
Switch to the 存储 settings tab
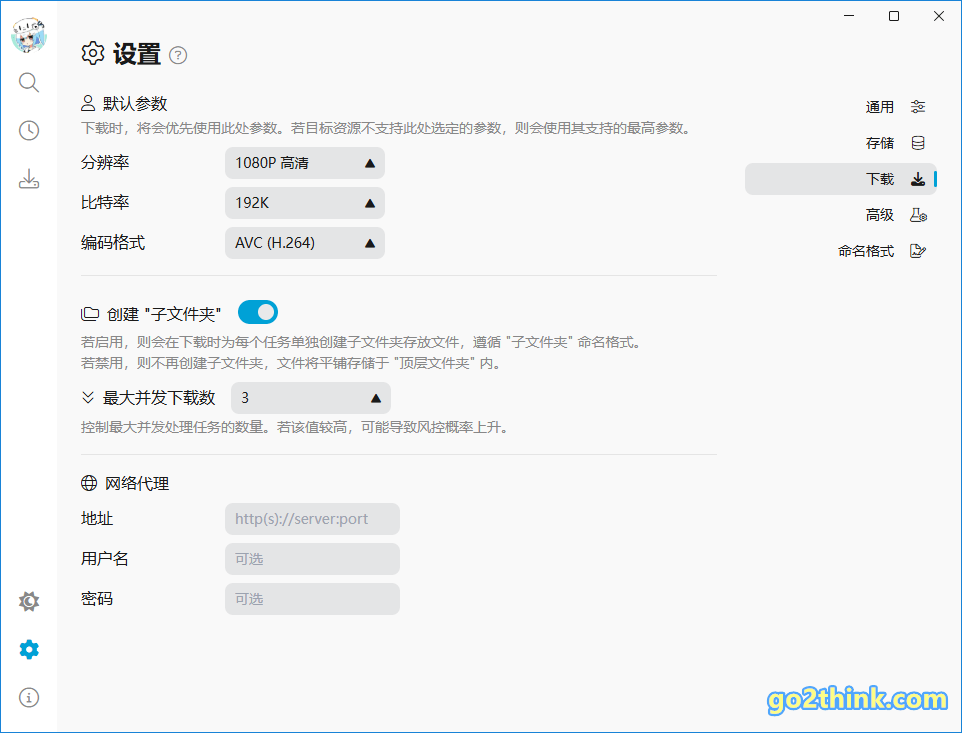pyautogui.click(x=841, y=143)
